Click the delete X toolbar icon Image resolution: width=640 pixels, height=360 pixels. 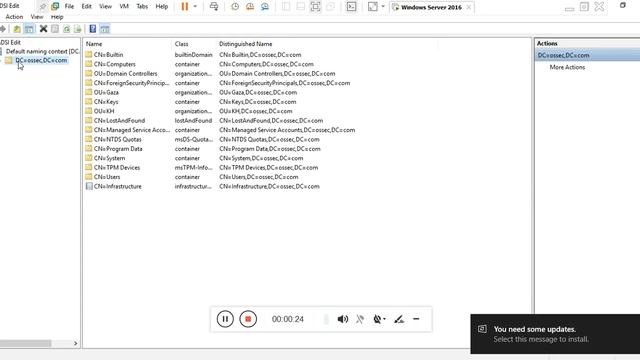pyautogui.click(x=43, y=29)
